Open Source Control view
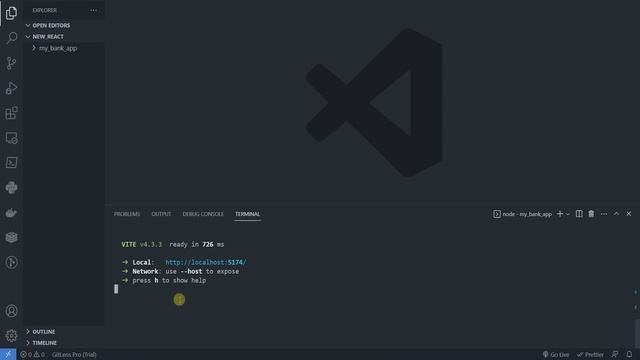The height and width of the screenshot is (360, 640). coord(11,63)
